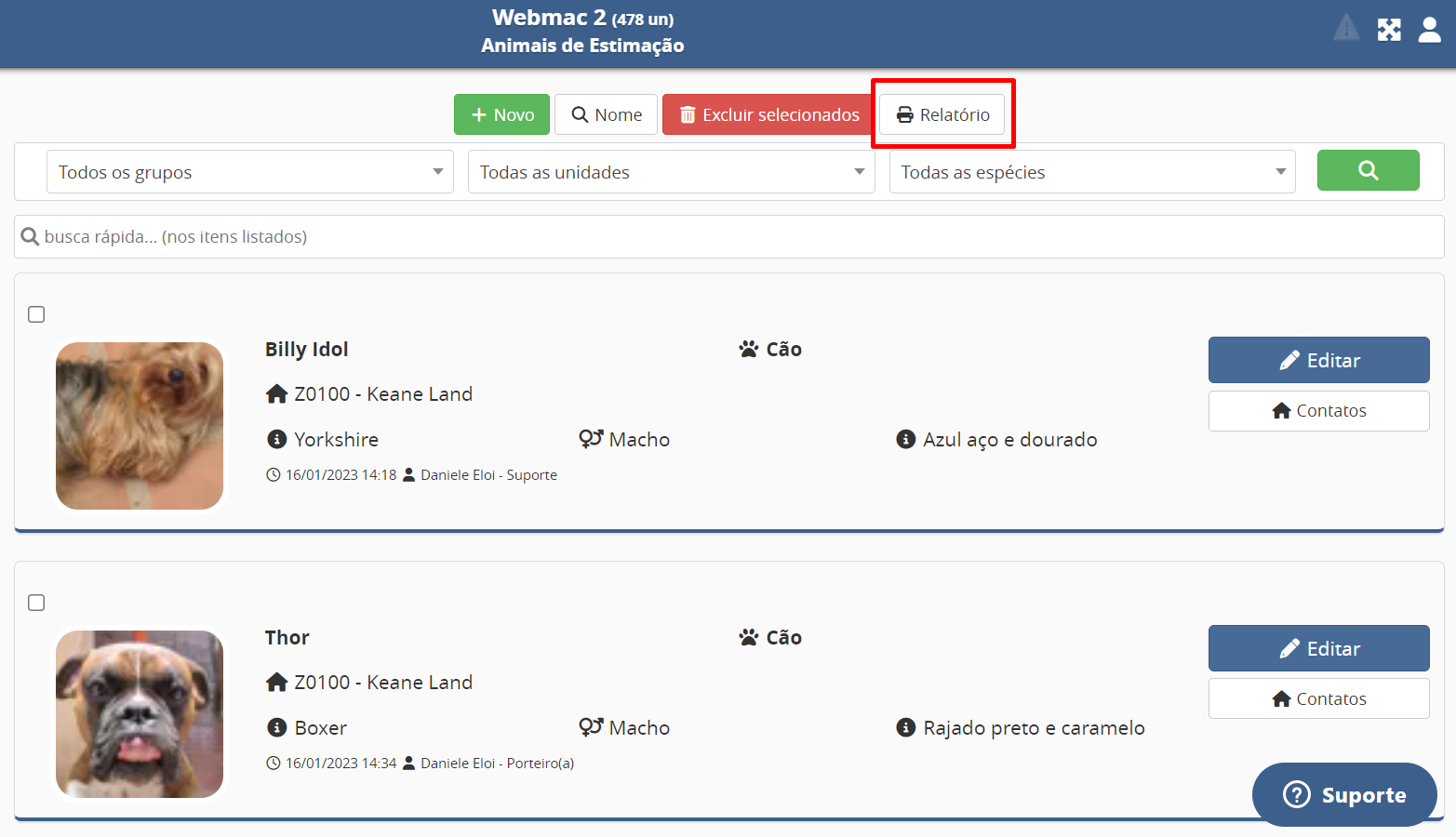Open Contatos for Thor
Image resolution: width=1456 pixels, height=837 pixels.
(1318, 698)
